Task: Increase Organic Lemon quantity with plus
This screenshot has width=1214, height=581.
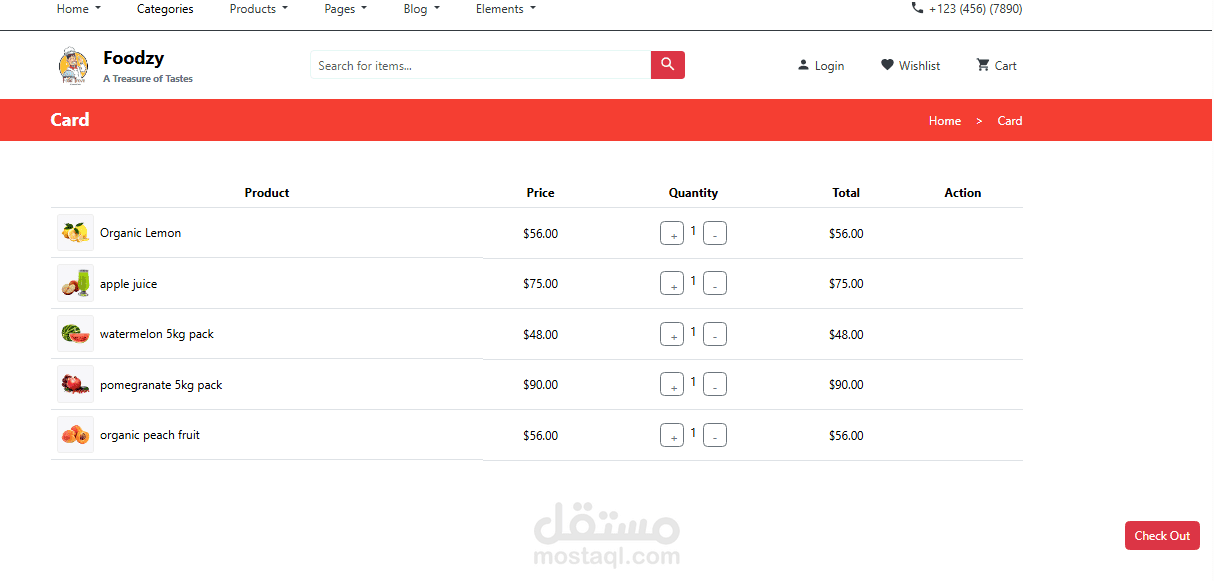Action: [x=672, y=233]
